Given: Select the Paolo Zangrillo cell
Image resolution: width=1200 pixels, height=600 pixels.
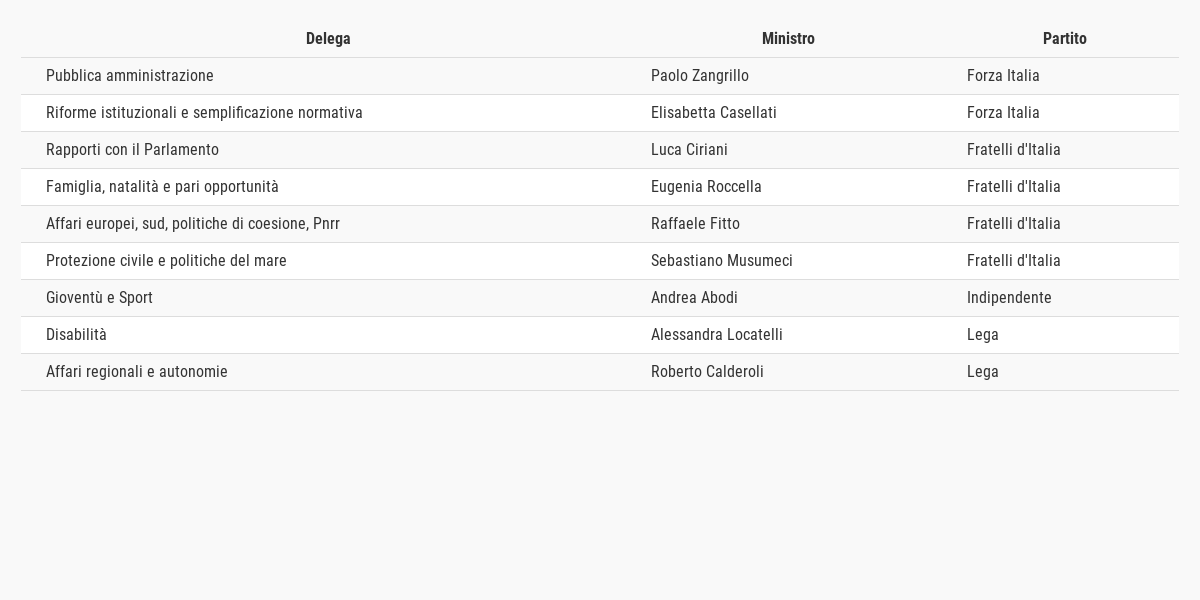Looking at the screenshot, I should (x=788, y=76).
